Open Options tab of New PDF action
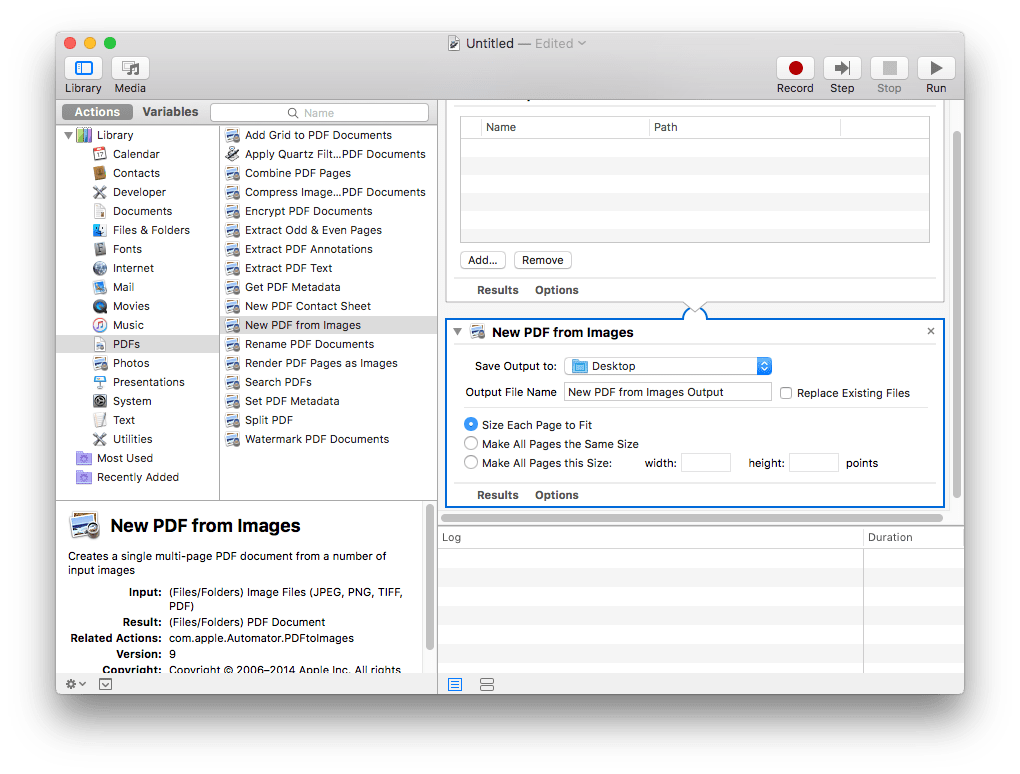Image resolution: width=1020 pixels, height=774 pixels. (556, 495)
